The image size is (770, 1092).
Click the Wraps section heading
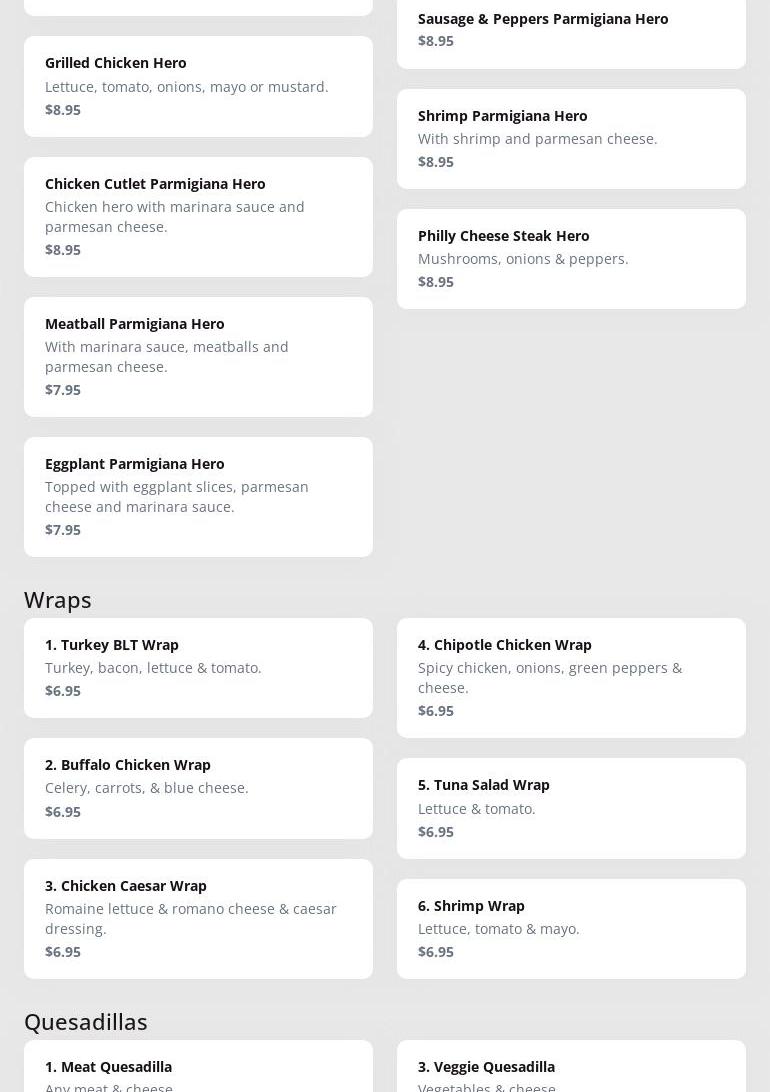tap(58, 600)
